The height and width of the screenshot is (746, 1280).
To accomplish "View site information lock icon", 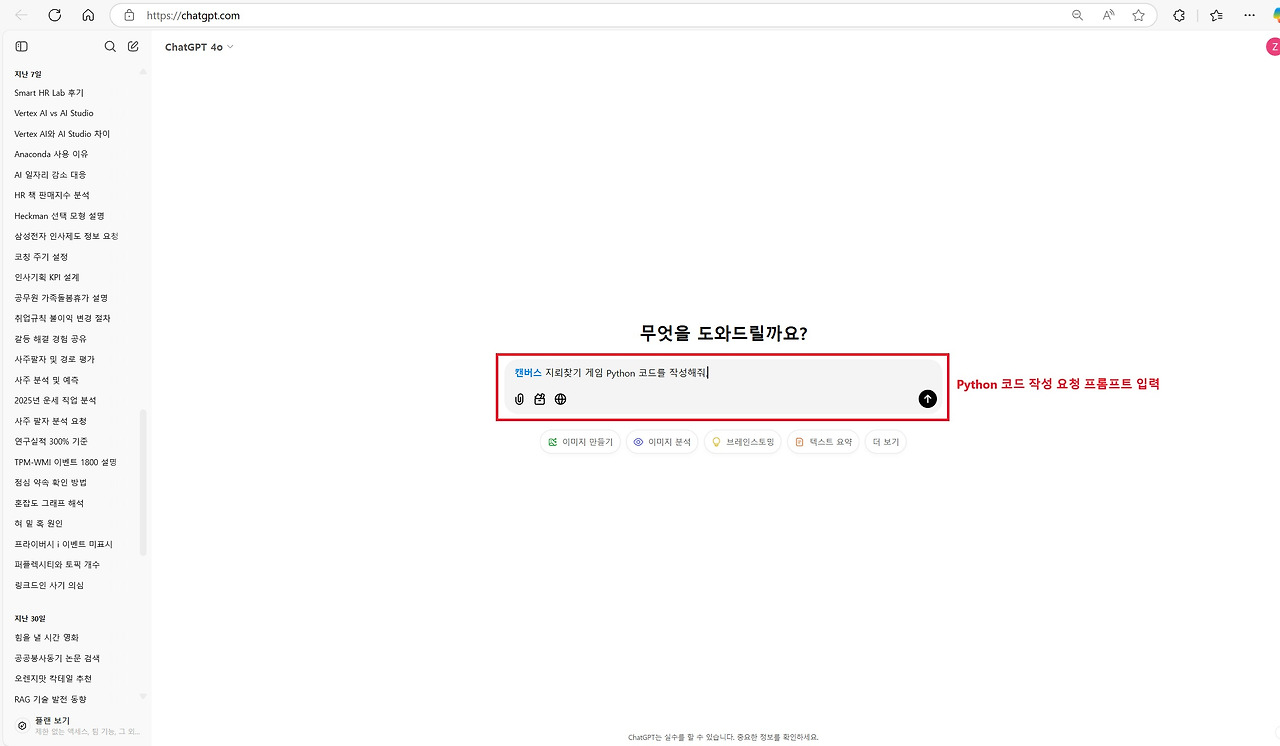I will [128, 15].
